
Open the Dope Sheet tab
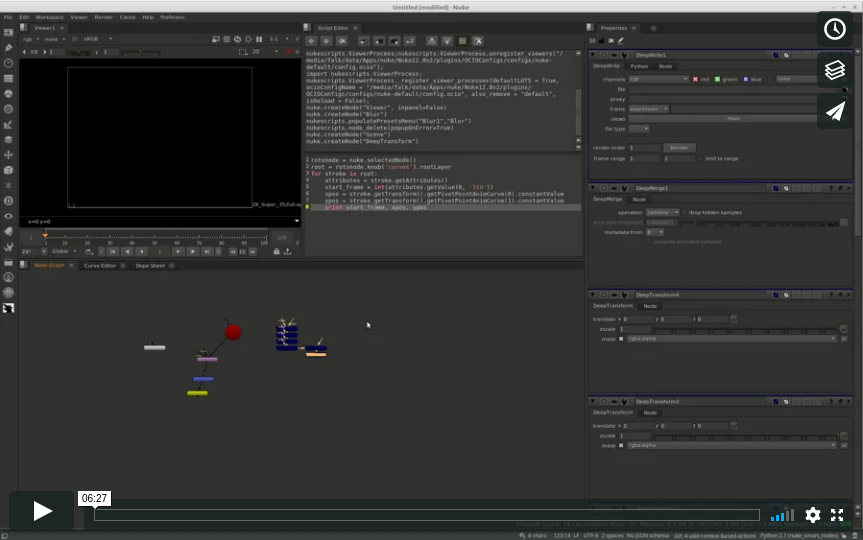(x=150, y=266)
